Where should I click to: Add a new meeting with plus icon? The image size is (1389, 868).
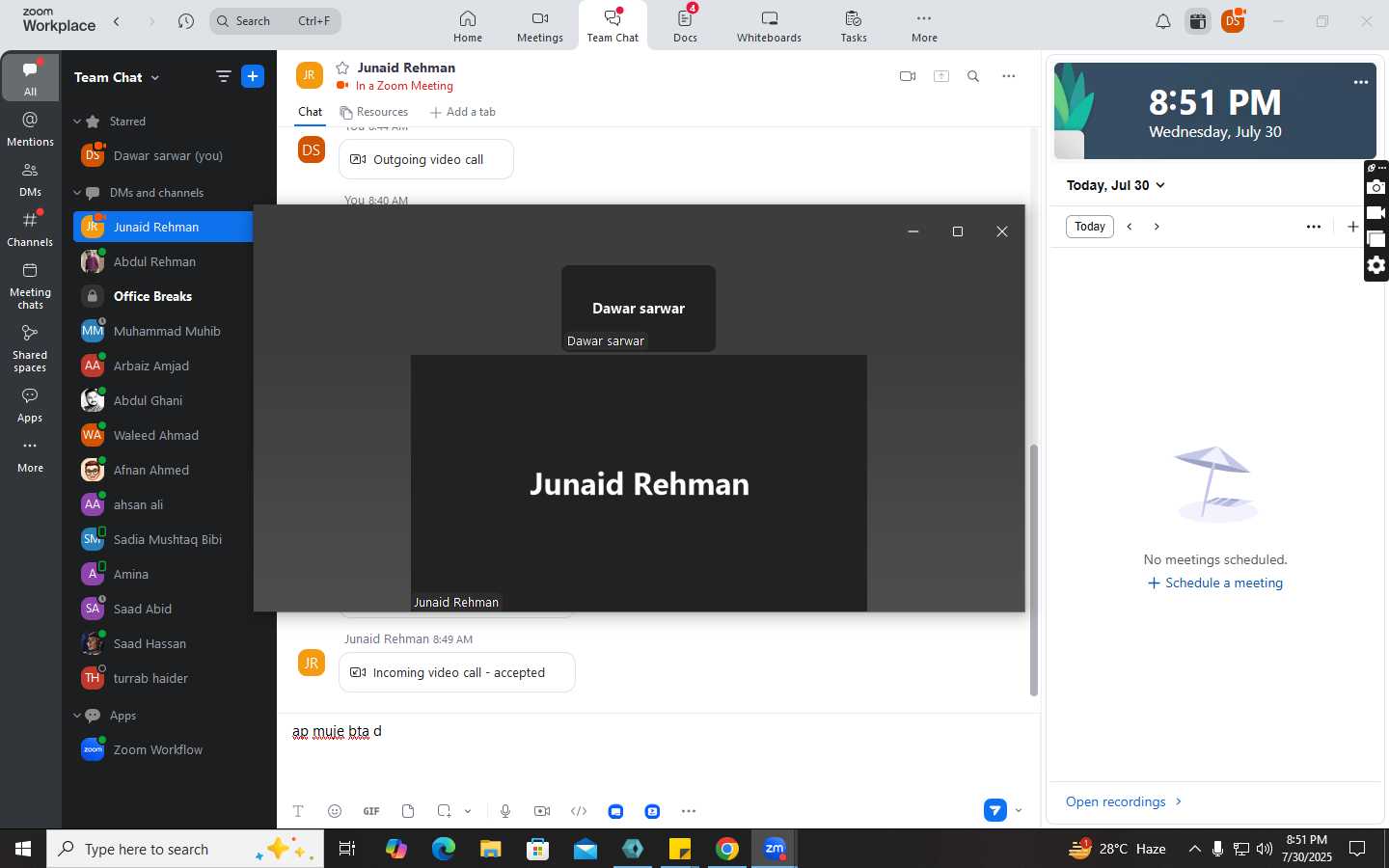point(1352,227)
